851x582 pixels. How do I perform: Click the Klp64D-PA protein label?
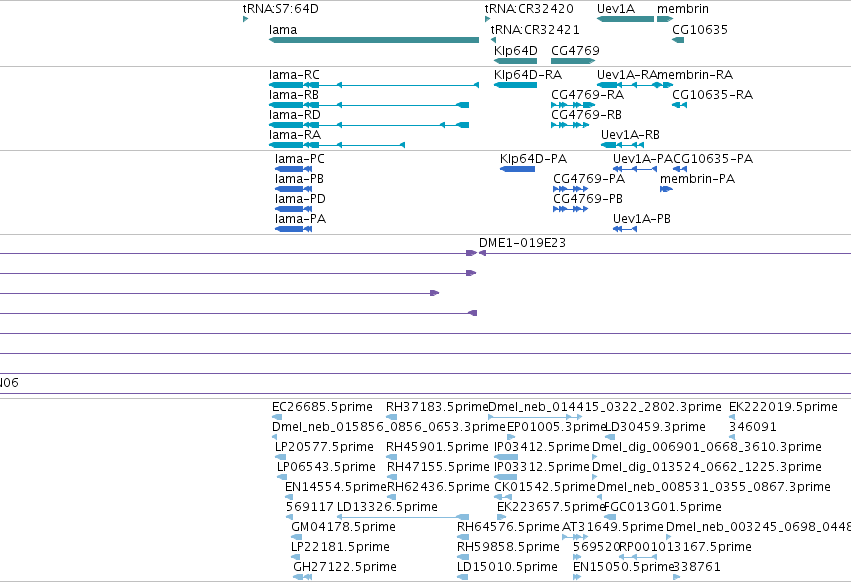pos(534,159)
